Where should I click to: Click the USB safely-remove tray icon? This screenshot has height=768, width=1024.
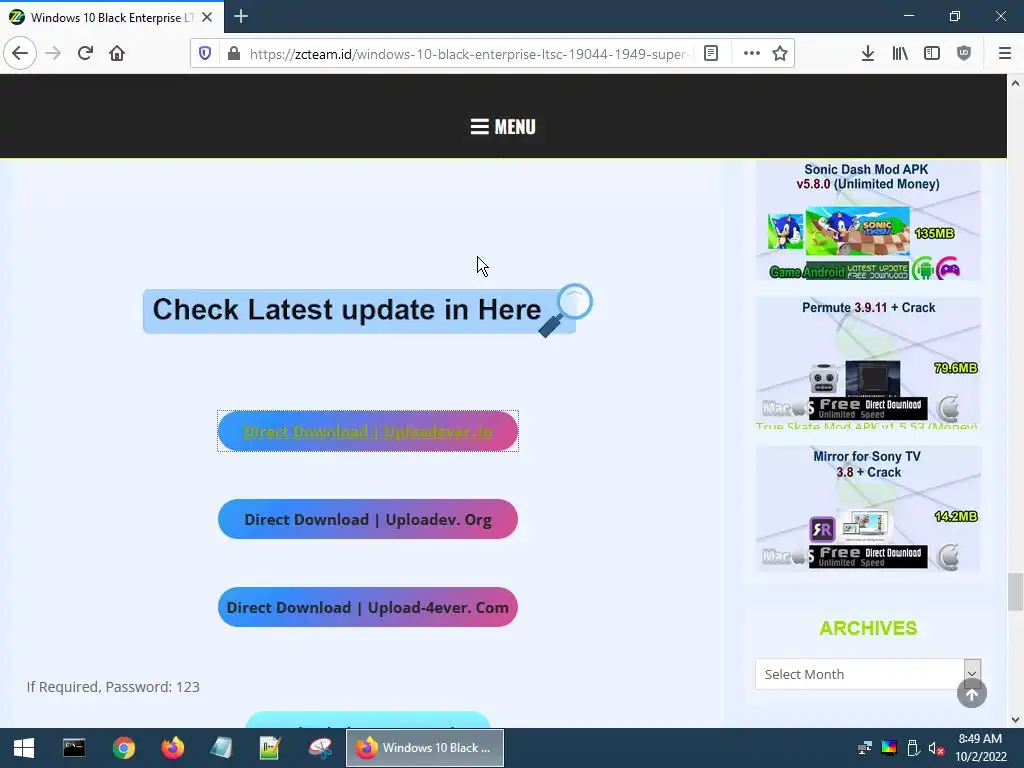tap(913, 748)
